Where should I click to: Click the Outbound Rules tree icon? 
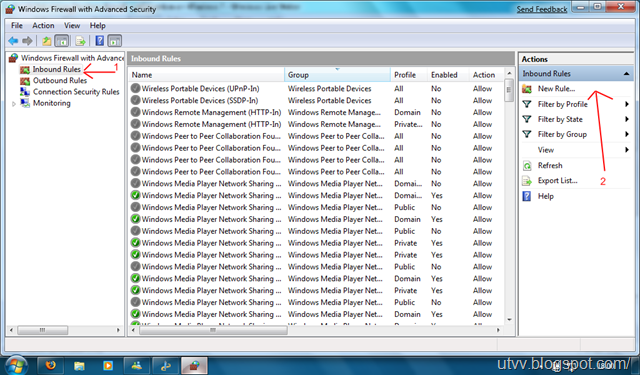point(25,81)
